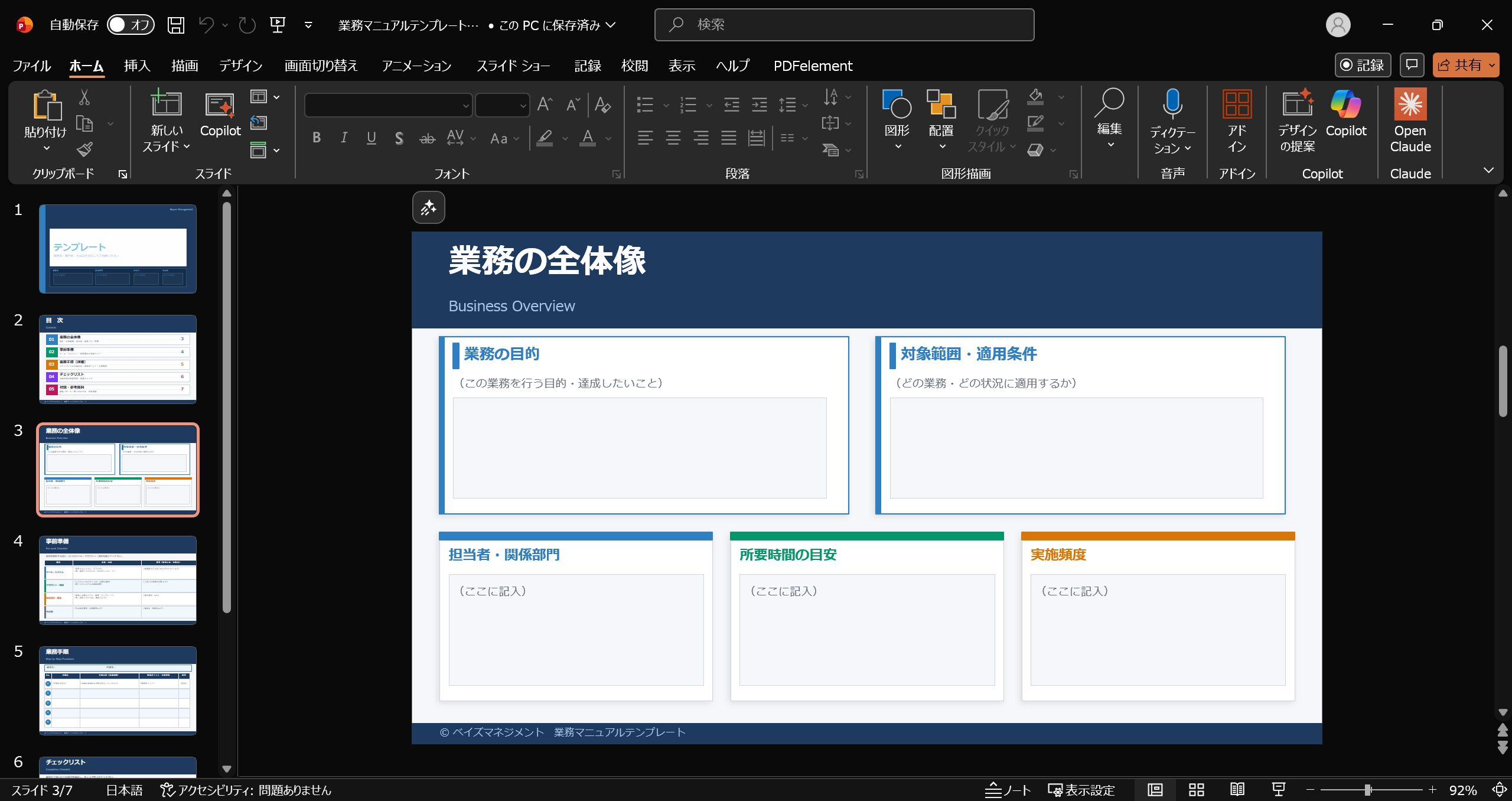Click the Dictation microphone icon

(1172, 104)
